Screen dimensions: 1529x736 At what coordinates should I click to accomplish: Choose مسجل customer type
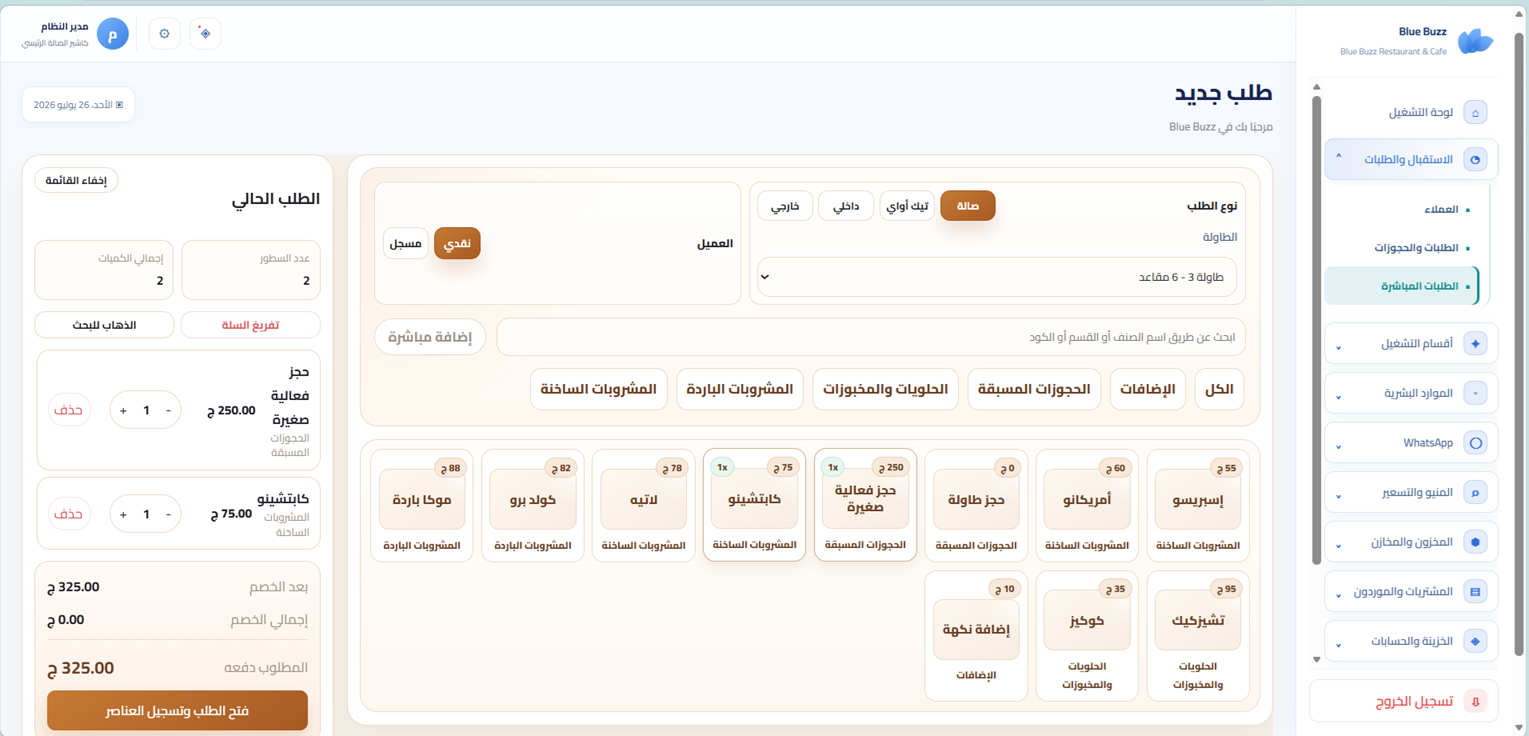pos(406,243)
